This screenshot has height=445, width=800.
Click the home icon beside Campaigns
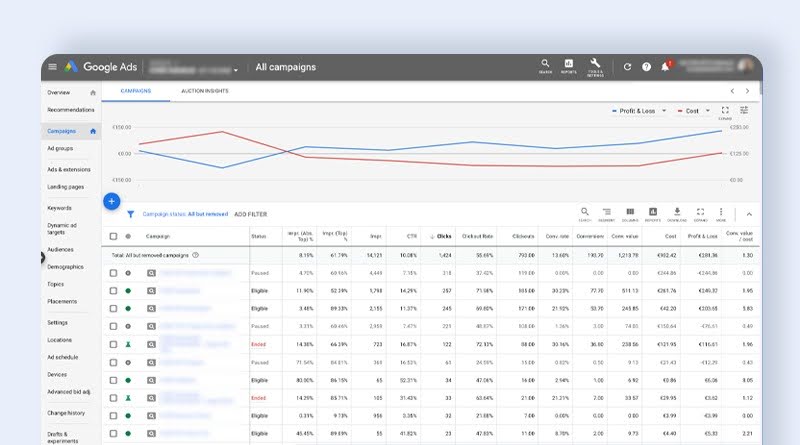(x=93, y=131)
